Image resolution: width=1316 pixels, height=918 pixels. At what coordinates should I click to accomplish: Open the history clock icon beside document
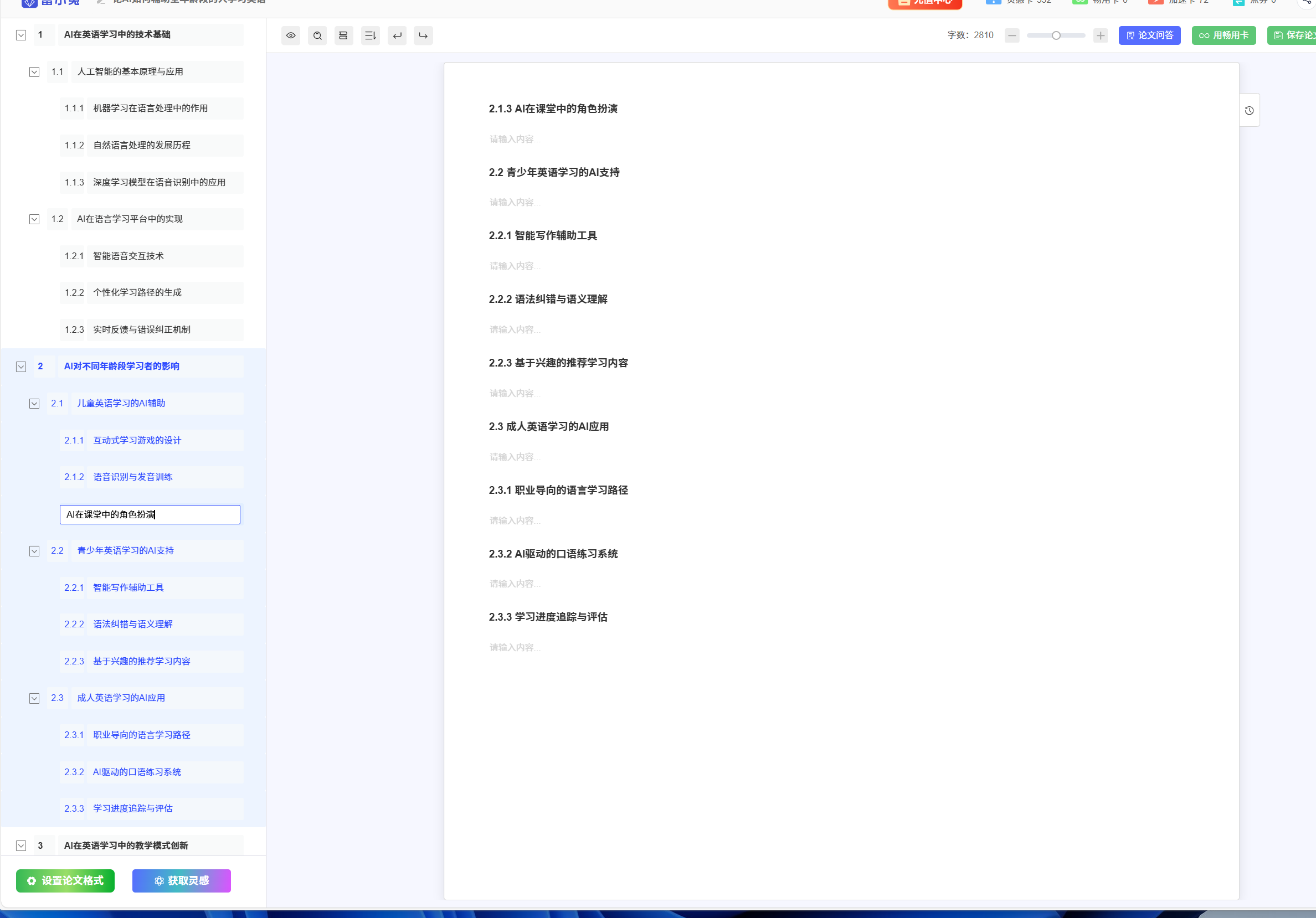(x=1249, y=111)
